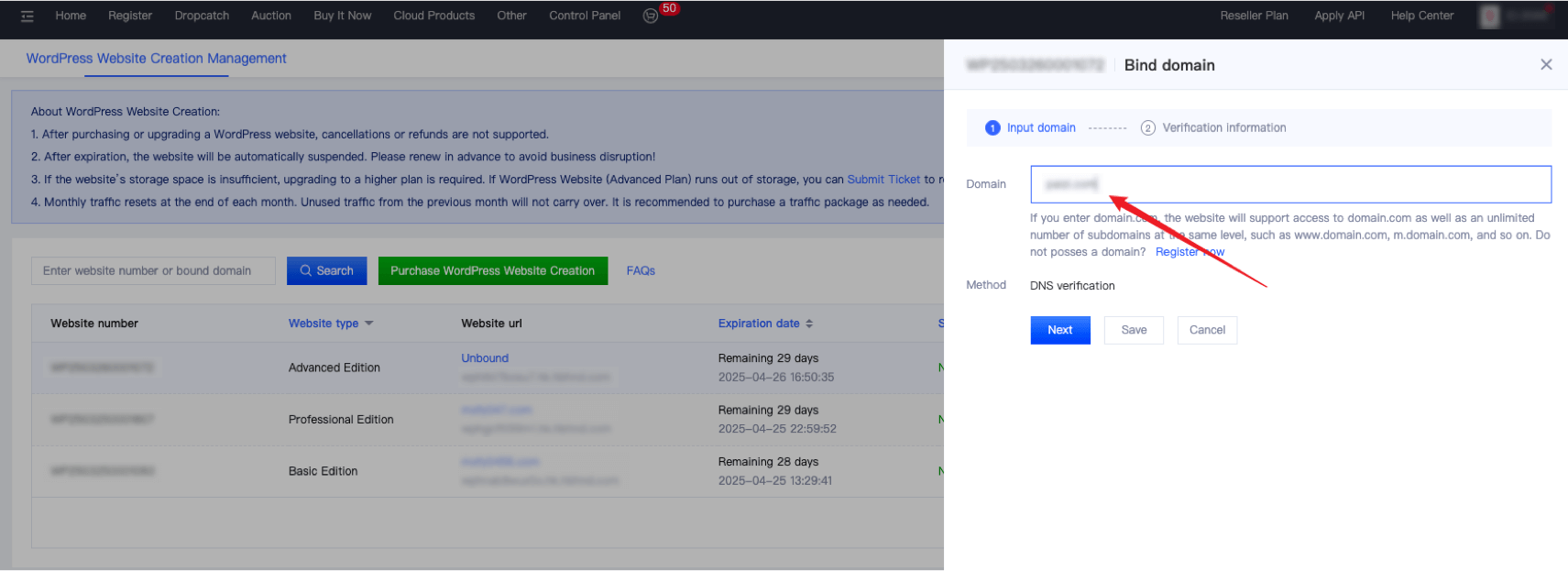Click expiration date 2025-04-25 13:29:41
The image size is (1568, 571).
775,480
